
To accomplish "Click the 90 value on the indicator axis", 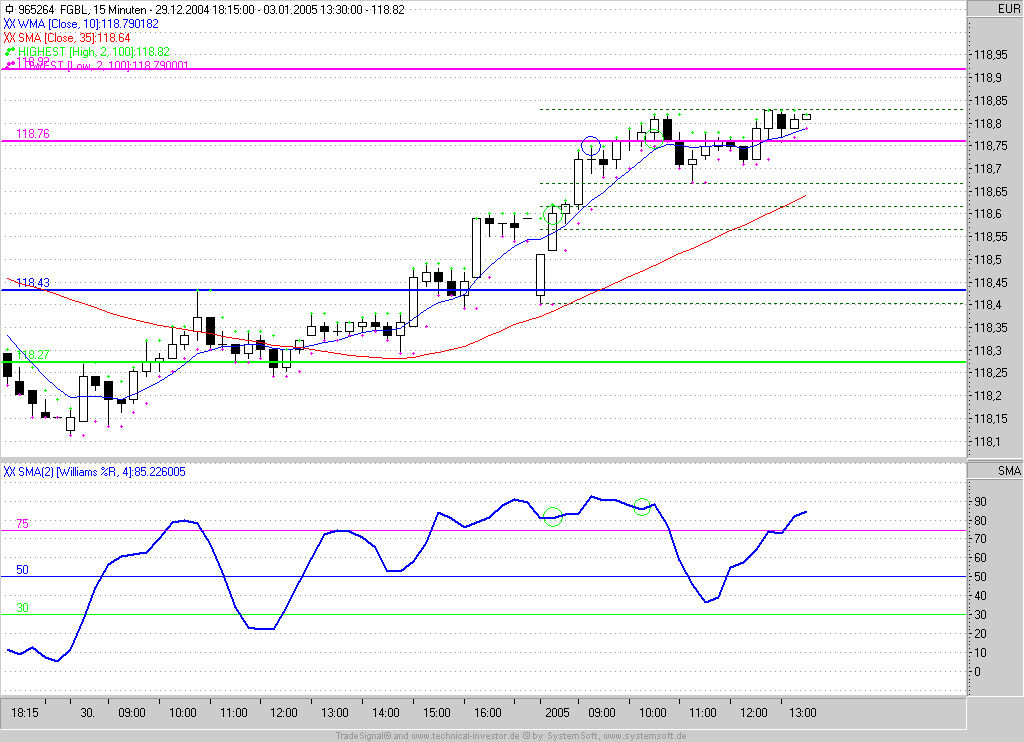I will [x=980, y=502].
